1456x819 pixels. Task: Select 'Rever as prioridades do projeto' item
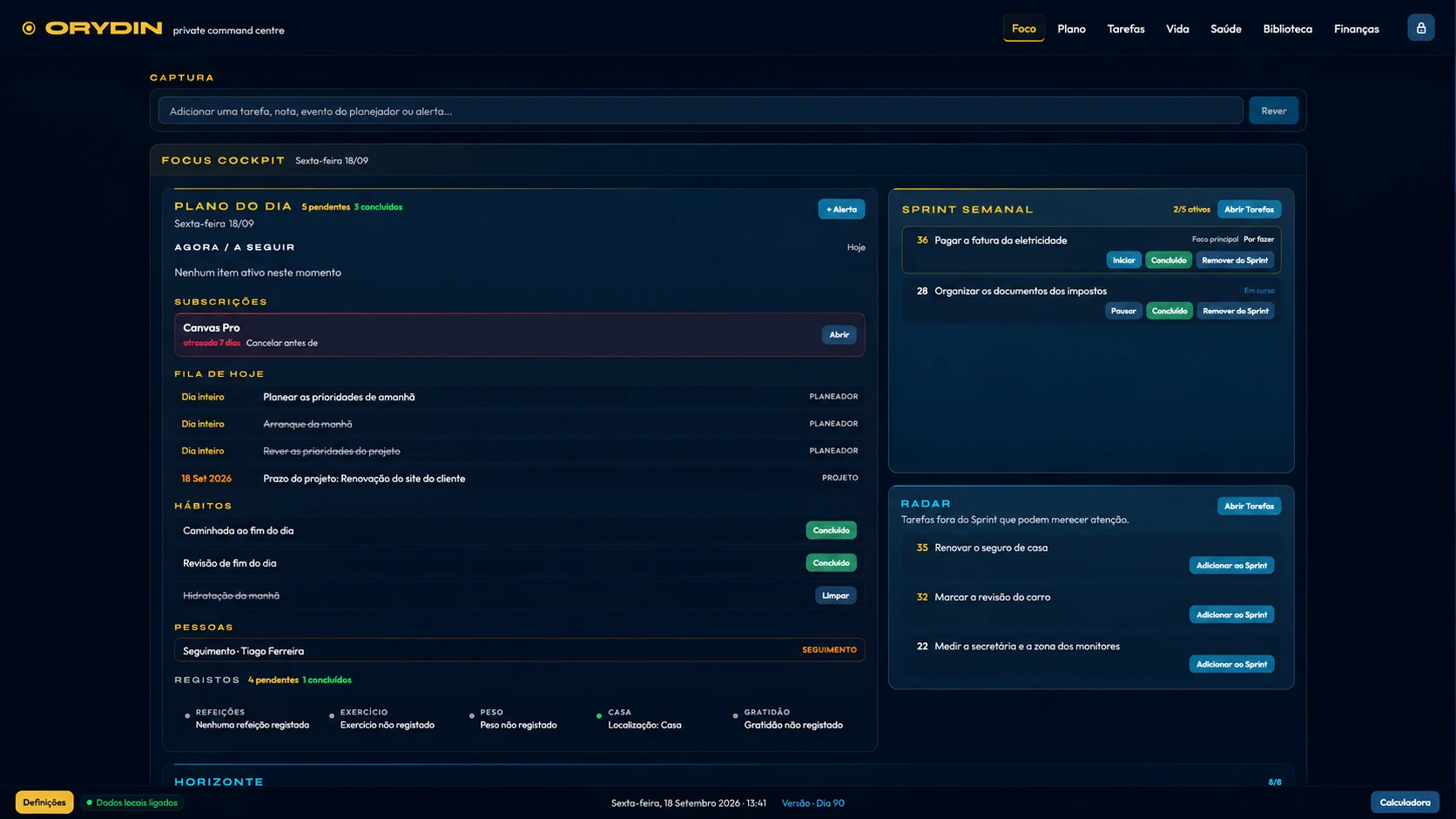coord(519,451)
